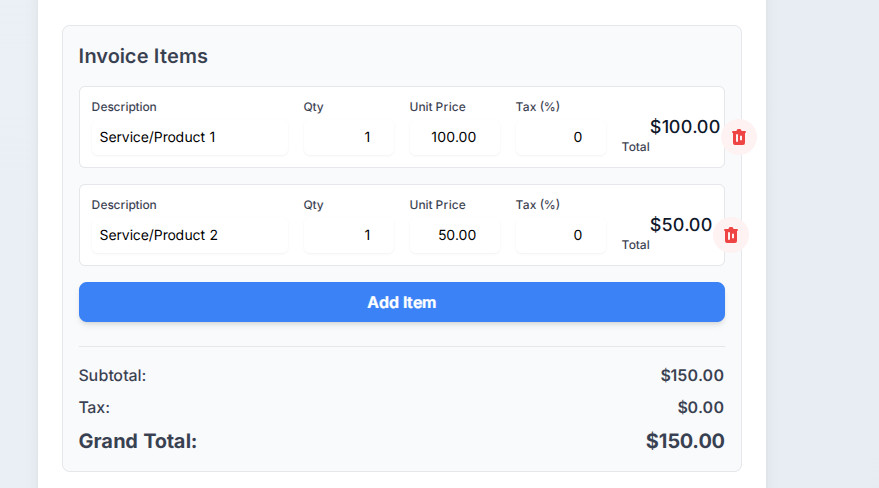Click the $50.00 total of second item
Screen dimensions: 879x488
(x=681, y=225)
